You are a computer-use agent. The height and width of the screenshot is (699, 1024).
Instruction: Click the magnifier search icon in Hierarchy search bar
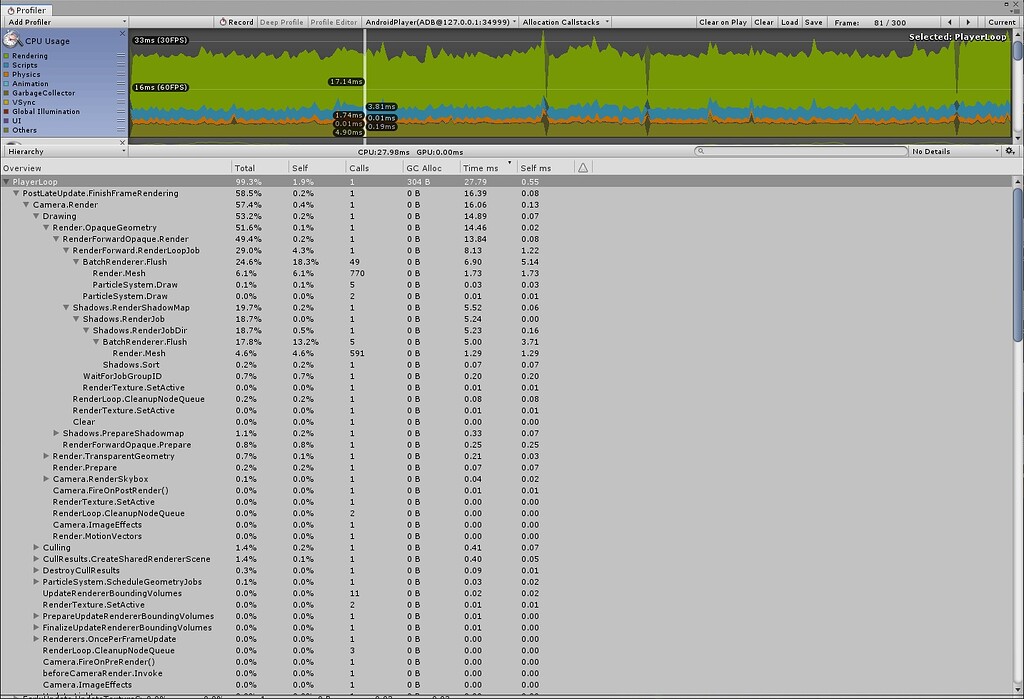tap(703, 150)
